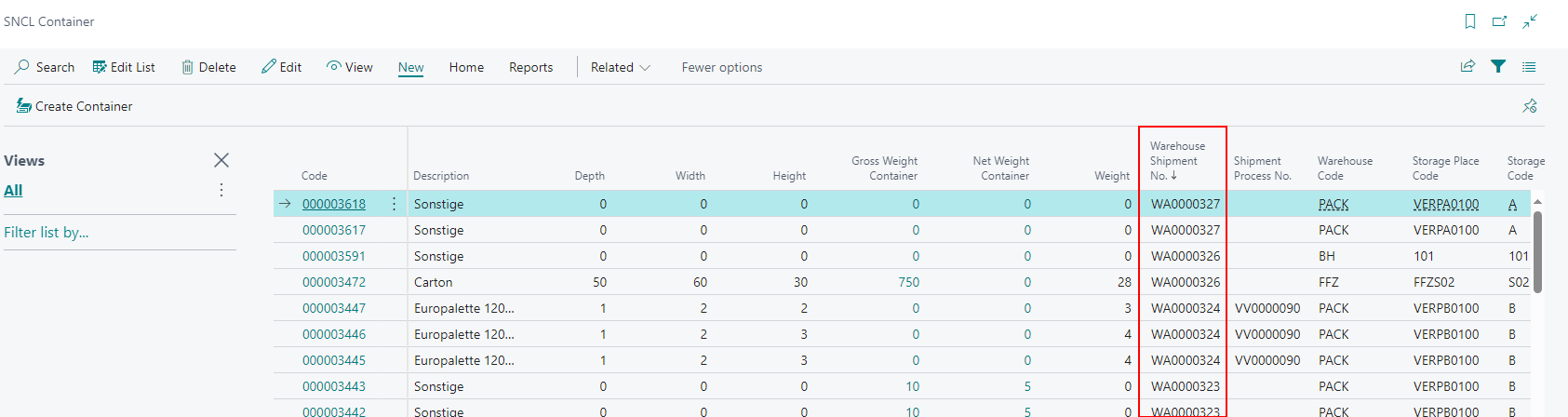Expand the Related dropdown menu
Image resolution: width=1568 pixels, height=417 pixels.
(620, 67)
